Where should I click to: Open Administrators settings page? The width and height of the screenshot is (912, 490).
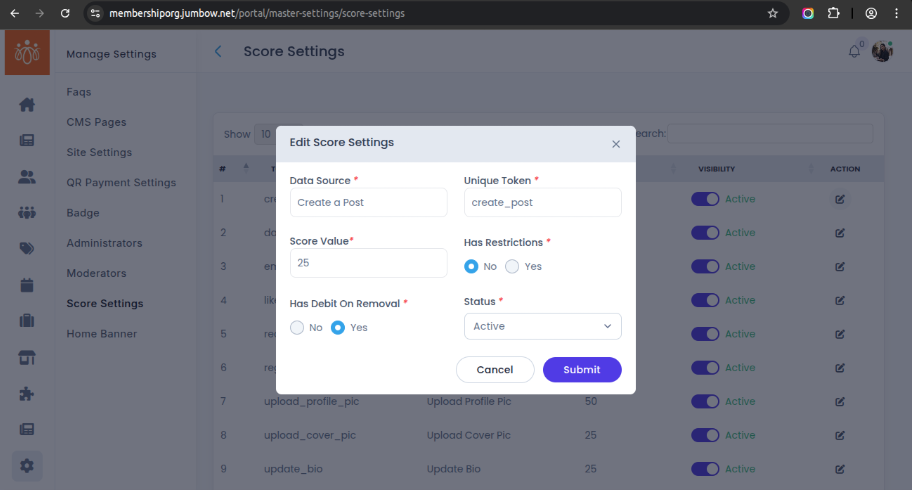coord(104,243)
